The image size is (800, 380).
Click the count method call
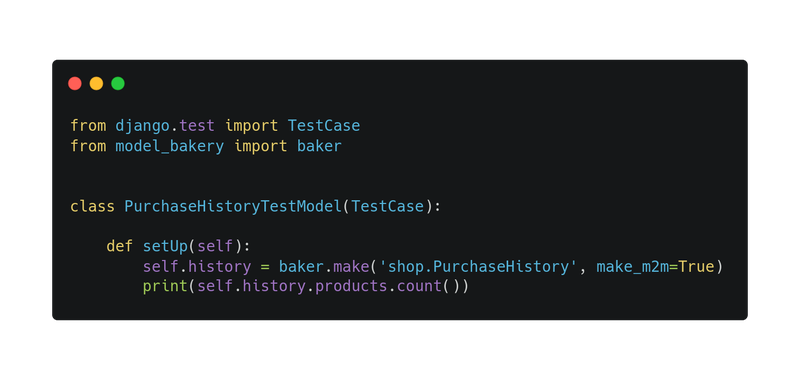[419, 287]
